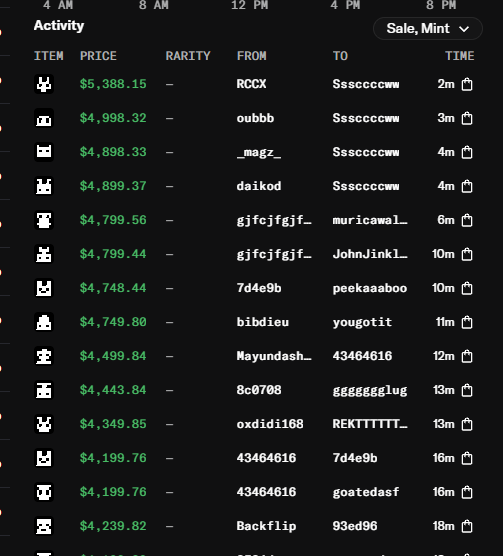503x556 pixels.
Task: Open buyer profile 93ed96
Action: [355, 526]
